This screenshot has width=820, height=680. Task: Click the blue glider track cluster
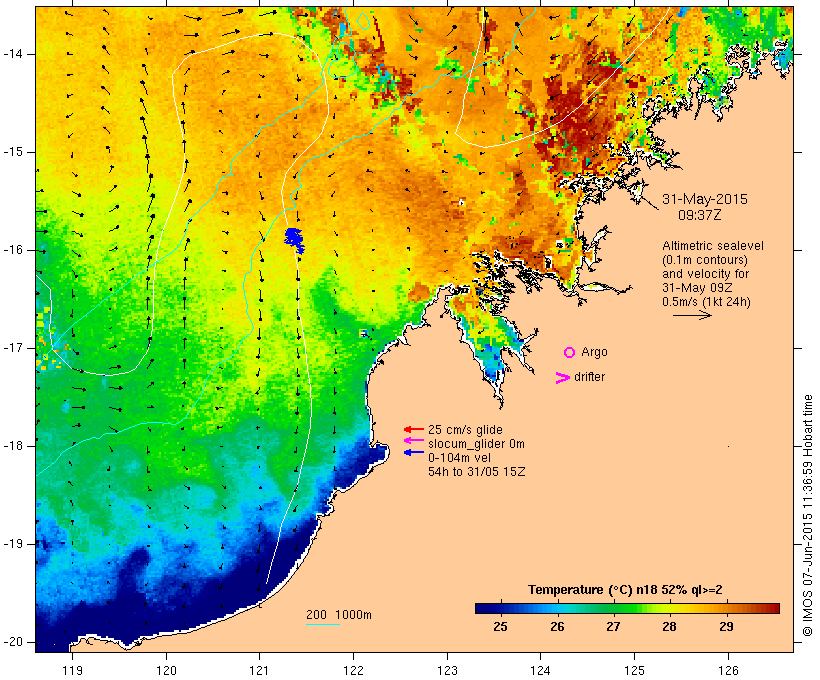coord(294,240)
